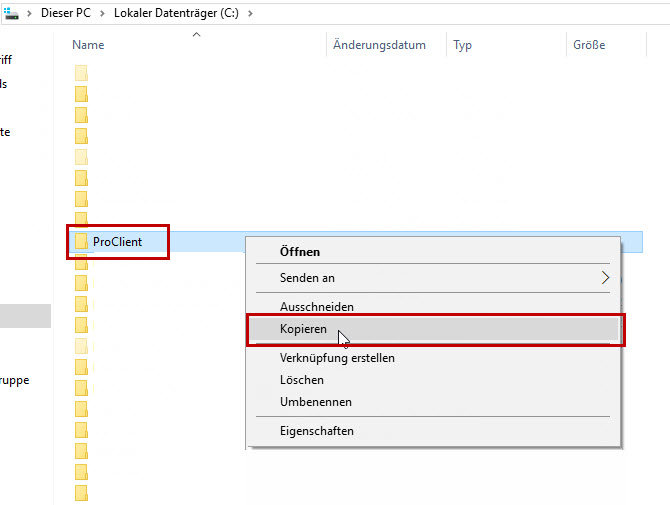Screen dimensions: 670x505
Task: Select the folder icon directly below ProClient
Action: click(81, 262)
